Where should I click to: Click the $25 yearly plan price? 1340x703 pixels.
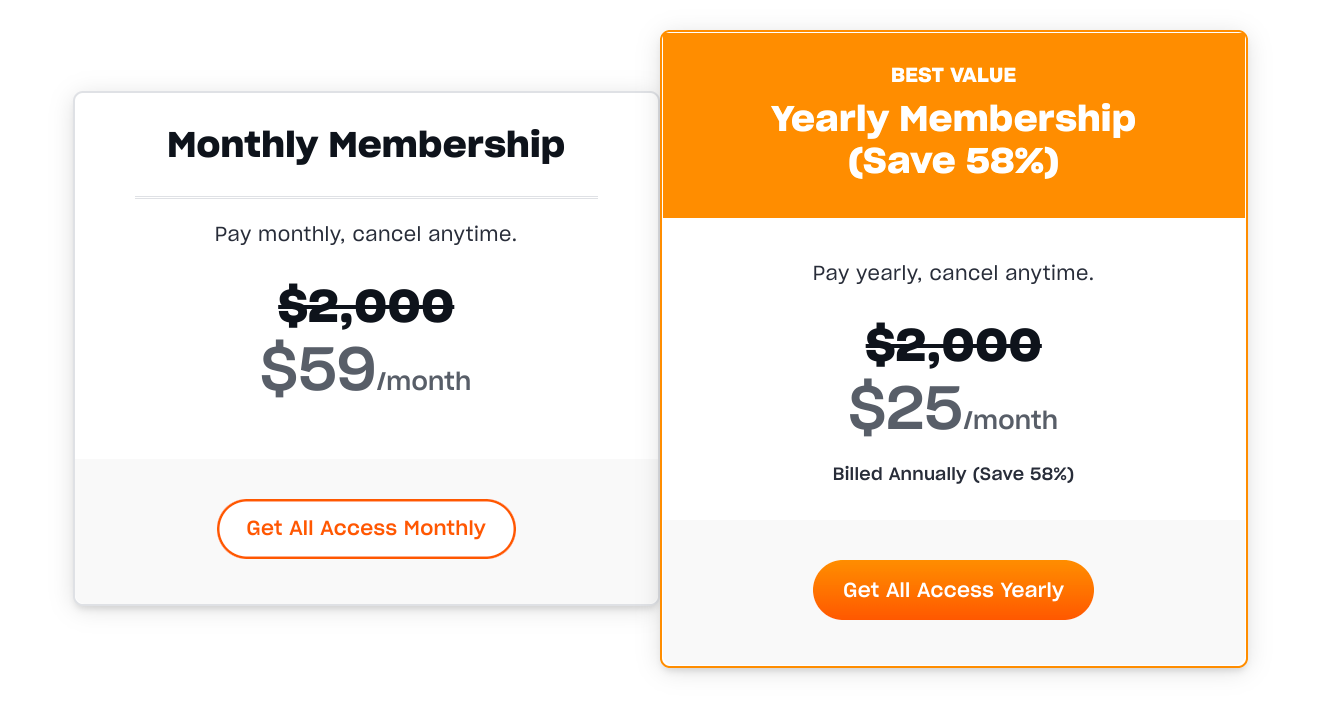point(906,409)
